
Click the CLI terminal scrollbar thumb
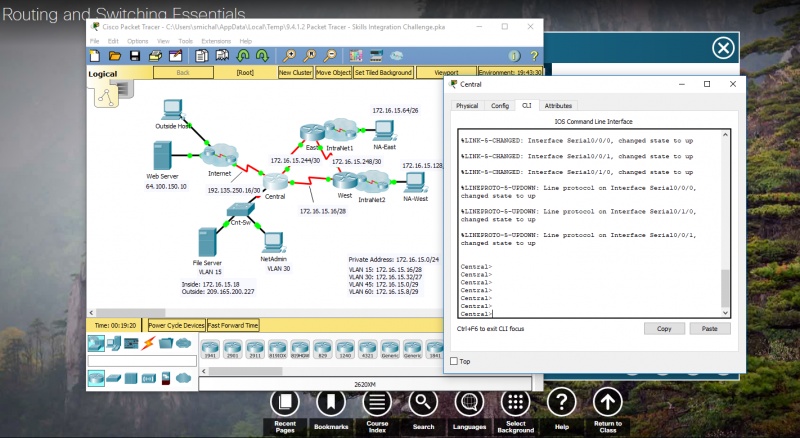(725, 287)
